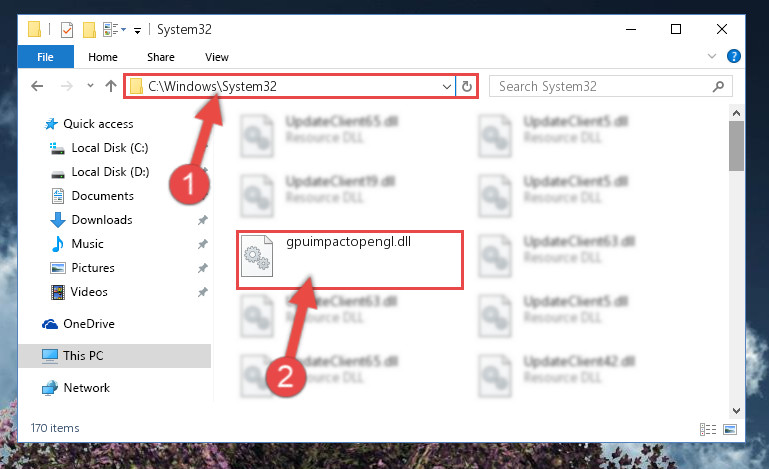The image size is (769, 469).
Task: Open the File menu
Action: pos(46,57)
